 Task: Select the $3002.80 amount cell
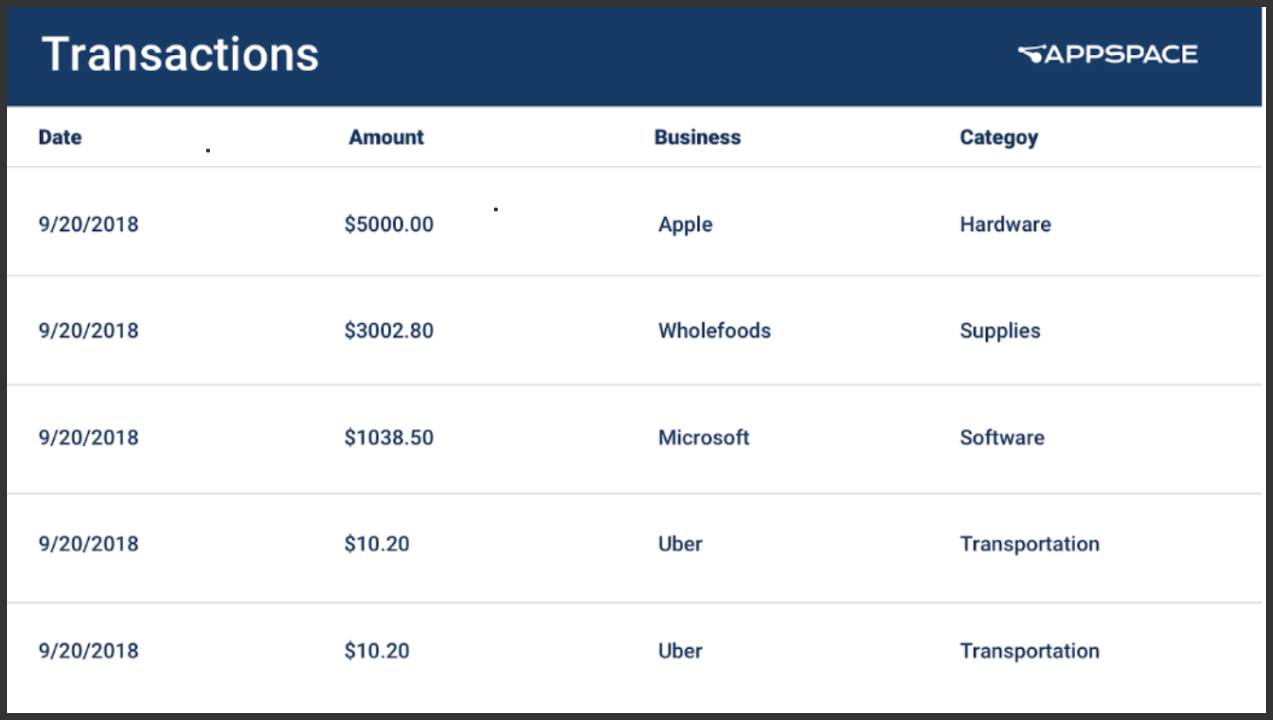(x=389, y=331)
